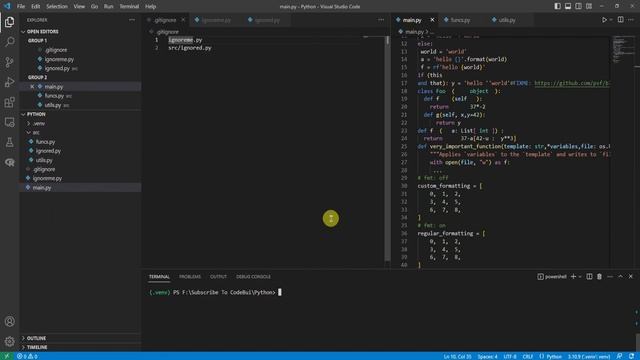Select Python interpreter 3.10.9 in status bar
Image resolution: width=640 pixels, height=360 pixels.
point(589,356)
